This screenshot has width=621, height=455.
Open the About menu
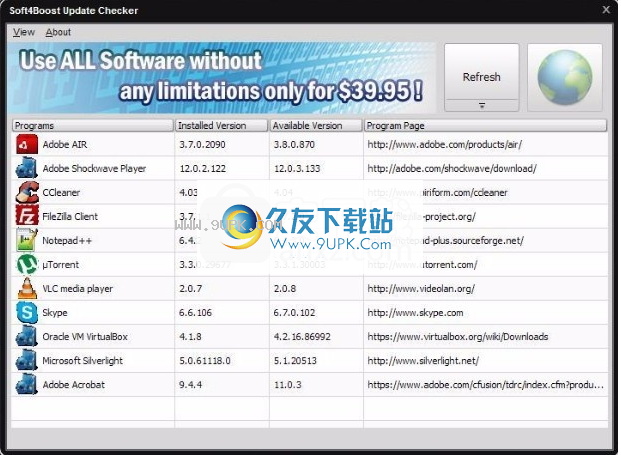pyautogui.click(x=58, y=32)
